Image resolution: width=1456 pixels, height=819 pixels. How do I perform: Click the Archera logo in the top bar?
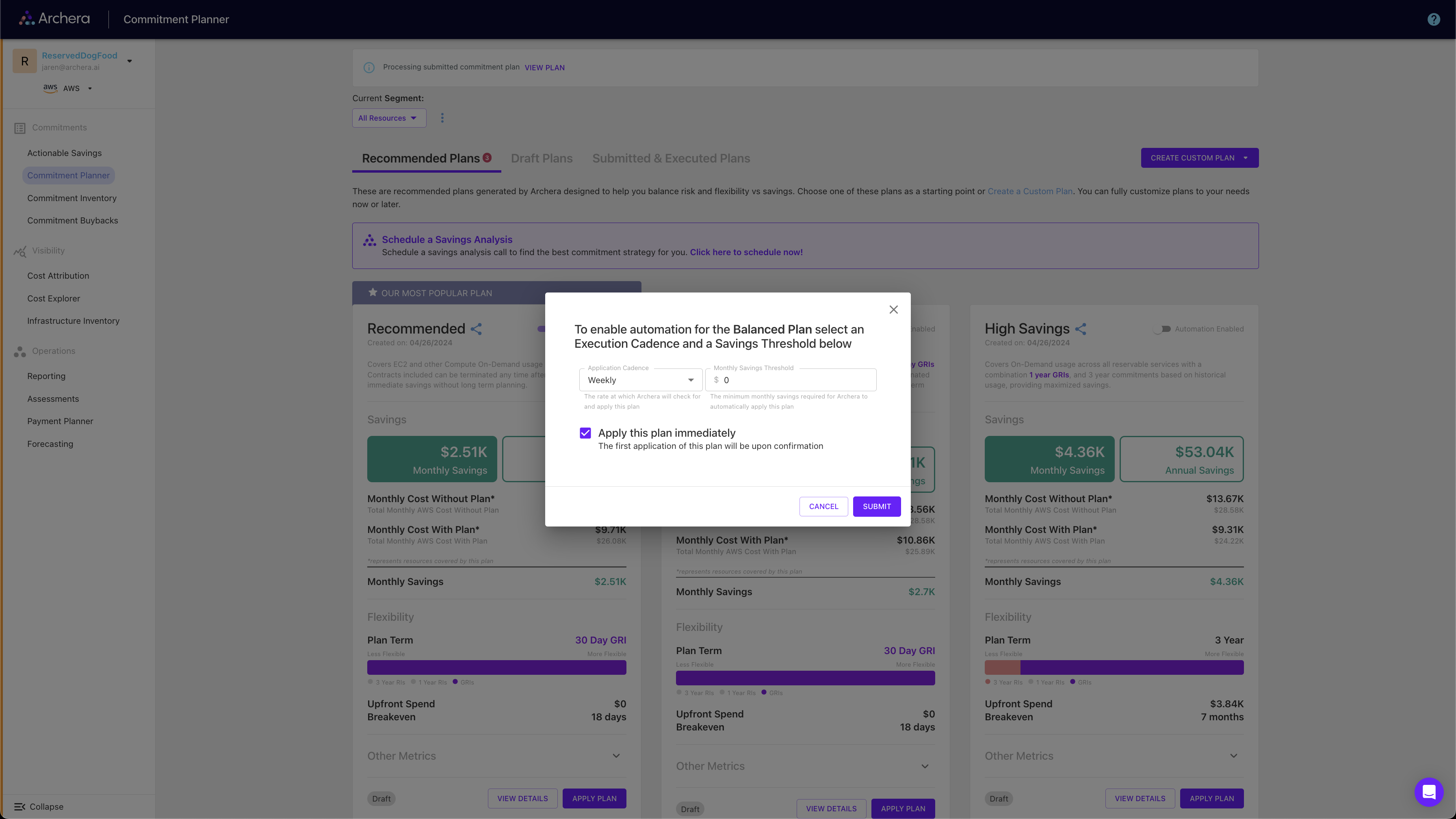[x=54, y=18]
